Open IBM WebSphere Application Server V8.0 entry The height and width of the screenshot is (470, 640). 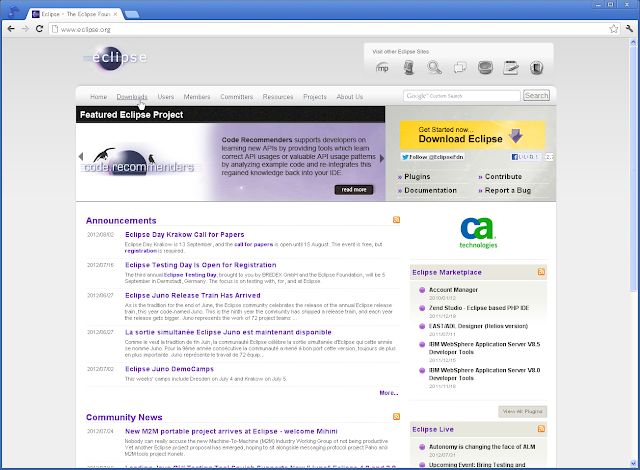pyautogui.click(x=484, y=374)
